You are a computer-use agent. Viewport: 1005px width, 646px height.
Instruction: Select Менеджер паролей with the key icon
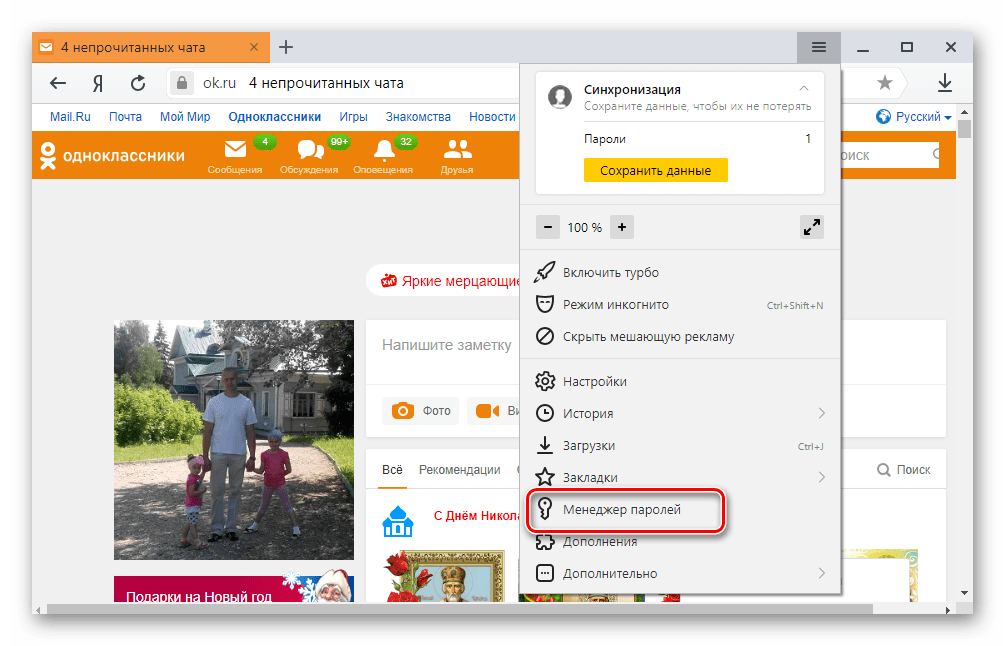(545, 511)
